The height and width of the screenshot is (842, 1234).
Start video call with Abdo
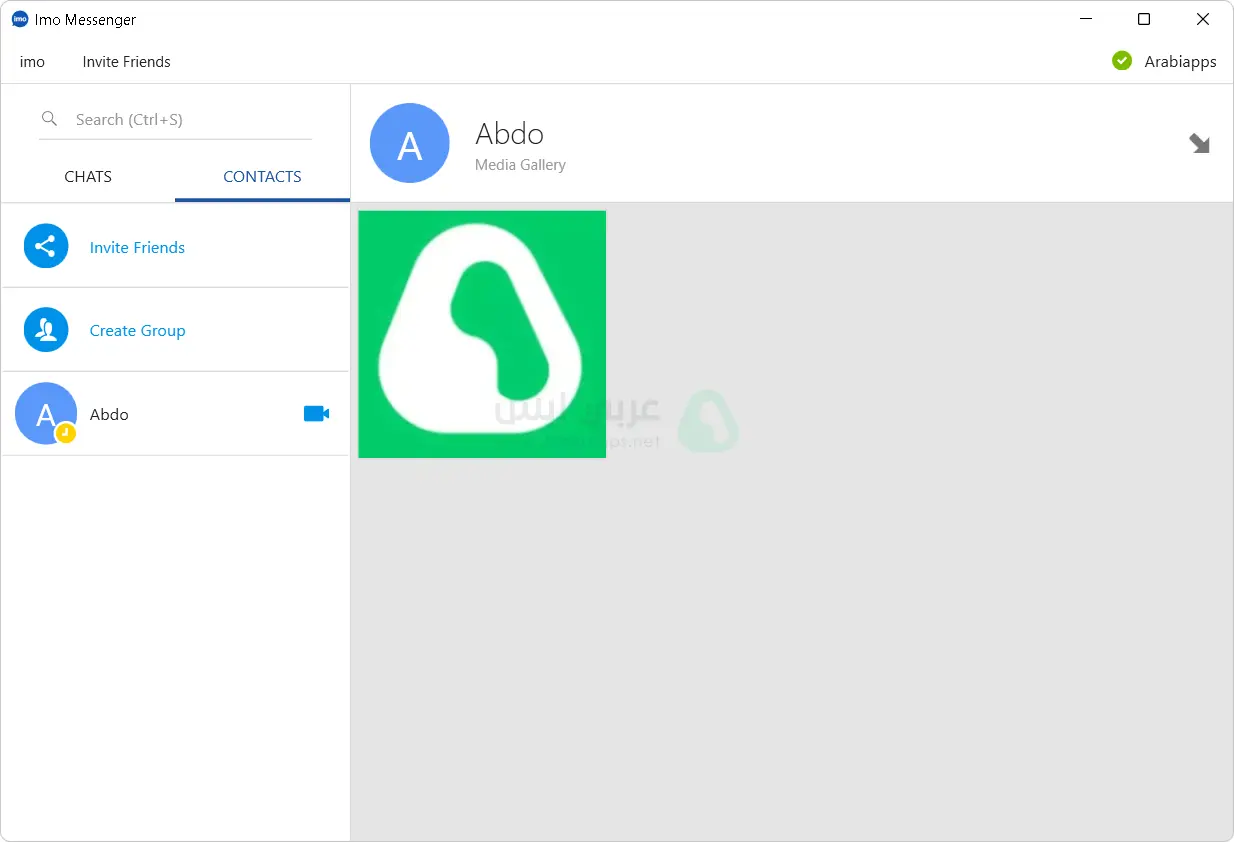tap(316, 414)
